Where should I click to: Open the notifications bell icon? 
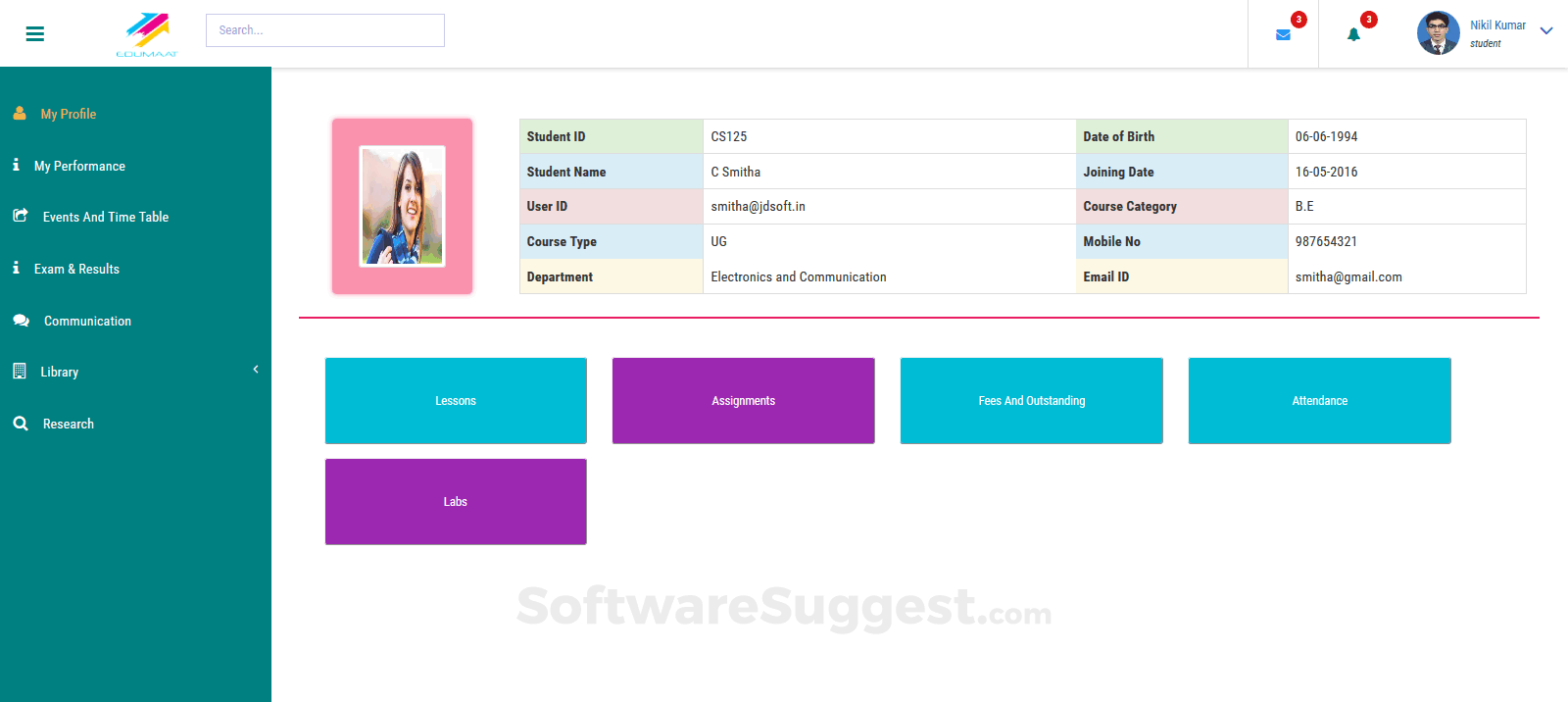tap(1353, 35)
